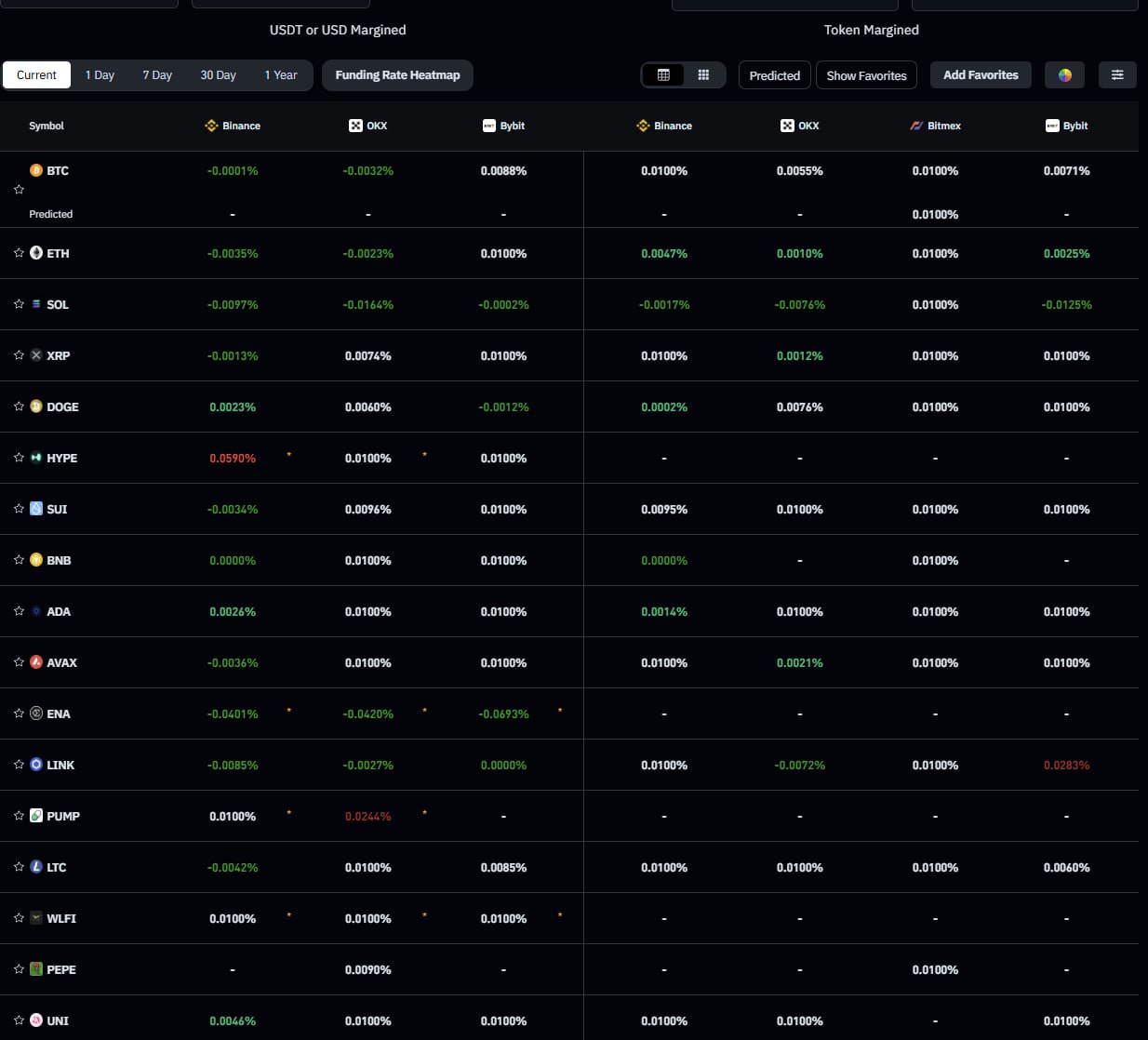
Task: Click the Show Favorites button
Action: pos(866,75)
